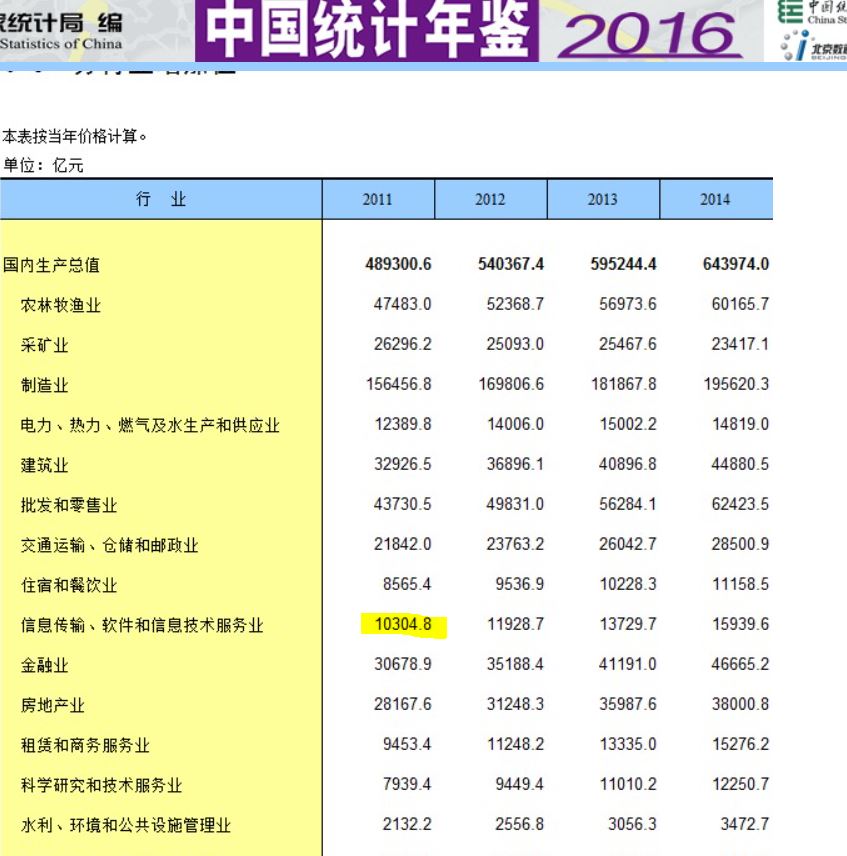Click the note 本表按当年价格计算
Screen dimensions: 847x856
tap(74, 136)
